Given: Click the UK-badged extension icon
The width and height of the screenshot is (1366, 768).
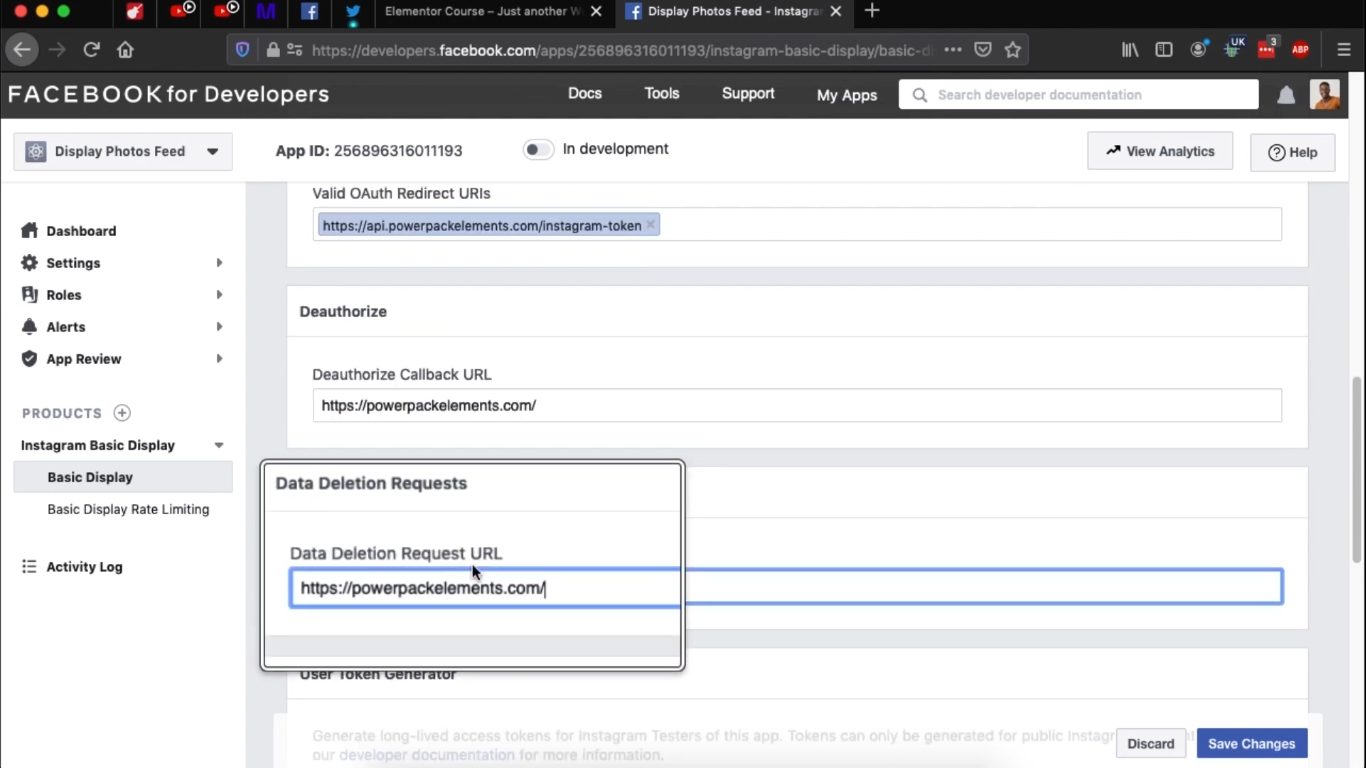Looking at the screenshot, I should point(1233,49).
